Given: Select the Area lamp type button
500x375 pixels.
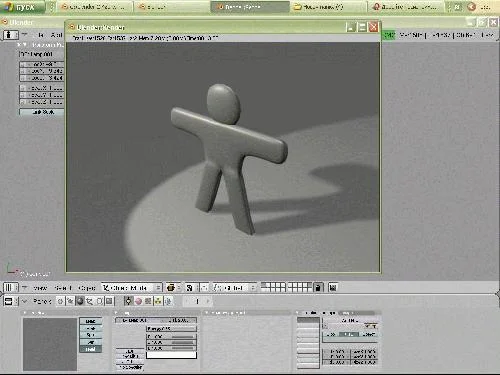Looking at the screenshot, I should point(91,328).
